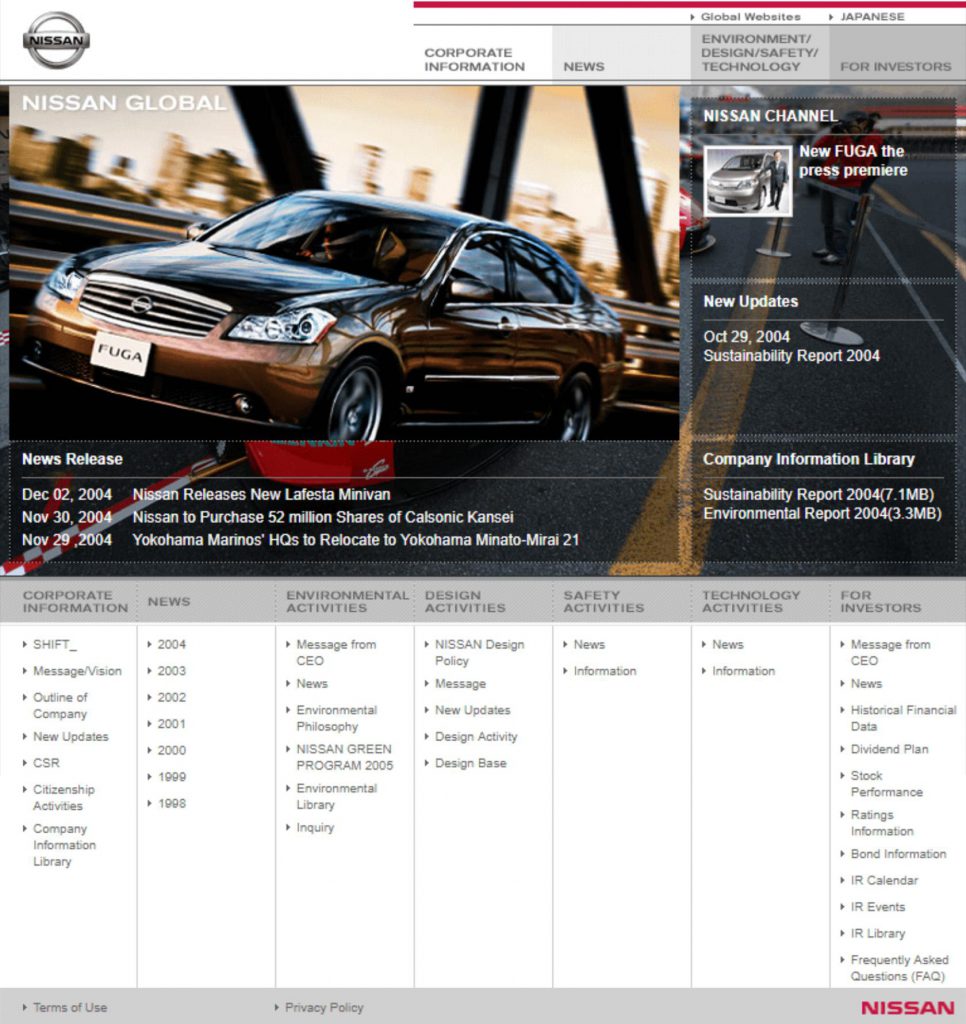Open Message from CEO under Environmental Activities

tap(336, 652)
